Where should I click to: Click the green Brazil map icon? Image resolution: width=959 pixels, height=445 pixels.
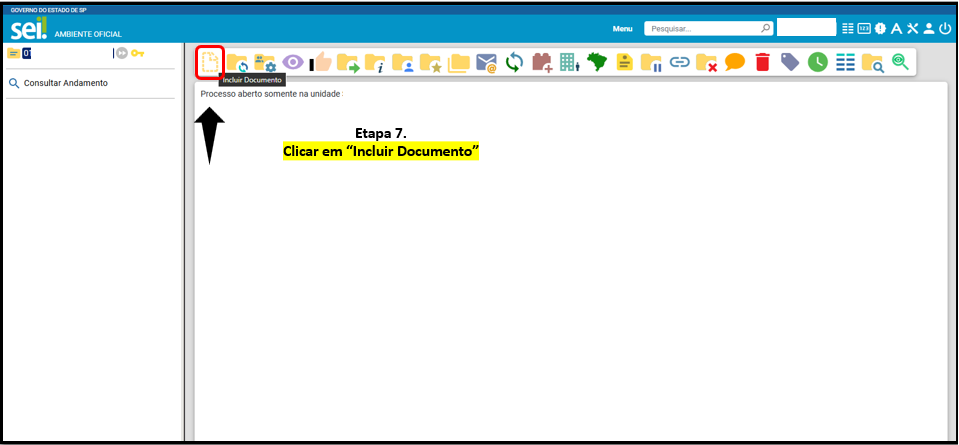click(x=597, y=63)
